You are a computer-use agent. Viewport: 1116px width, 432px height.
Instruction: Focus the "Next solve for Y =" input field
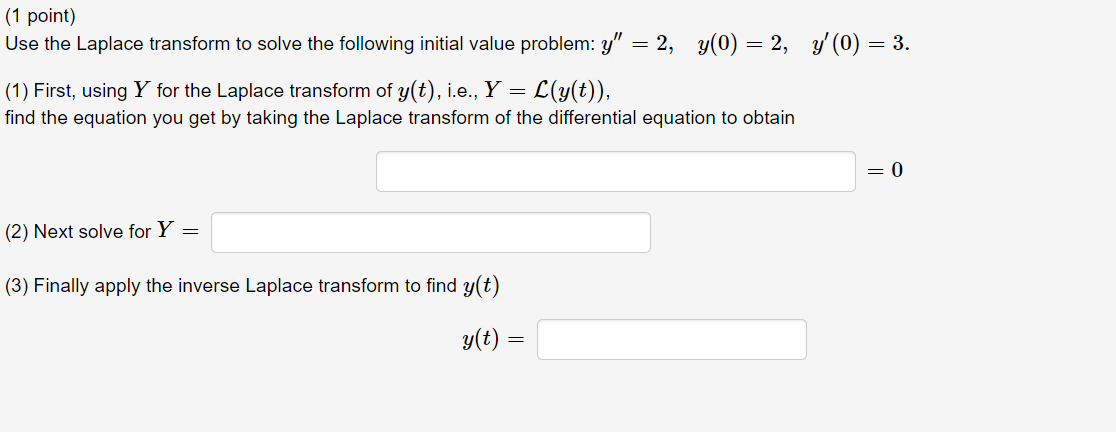(431, 233)
